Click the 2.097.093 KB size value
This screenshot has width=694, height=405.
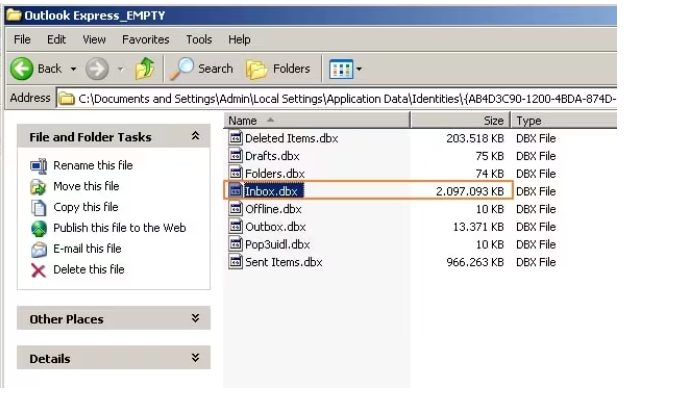tap(470, 191)
